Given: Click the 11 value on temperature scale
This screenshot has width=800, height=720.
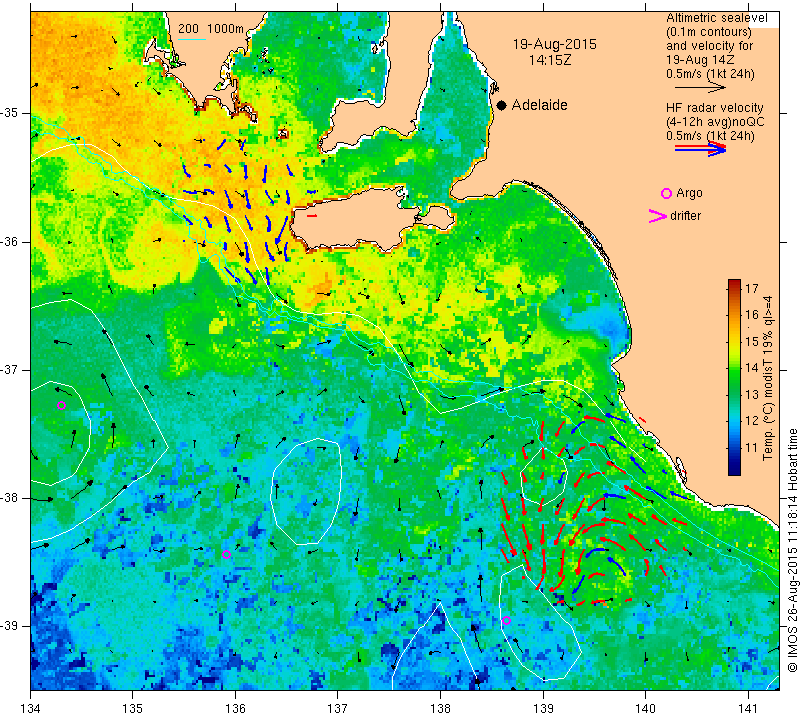Looking at the screenshot, I should click(752, 448).
